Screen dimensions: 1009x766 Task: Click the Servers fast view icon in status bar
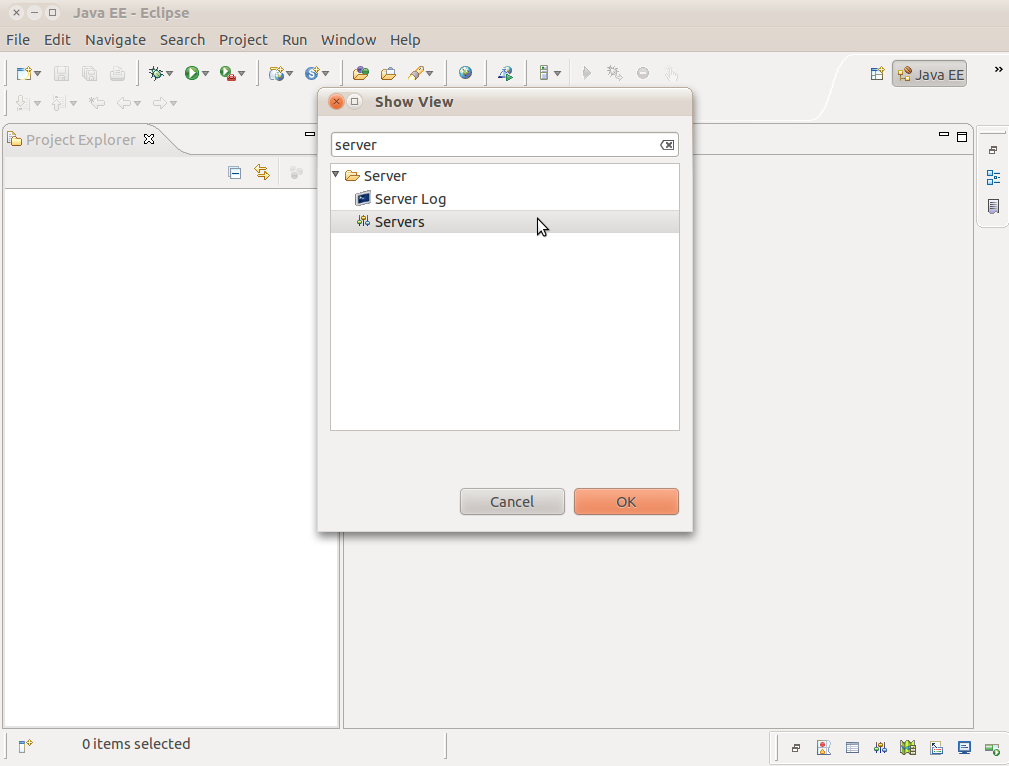pos(880,747)
